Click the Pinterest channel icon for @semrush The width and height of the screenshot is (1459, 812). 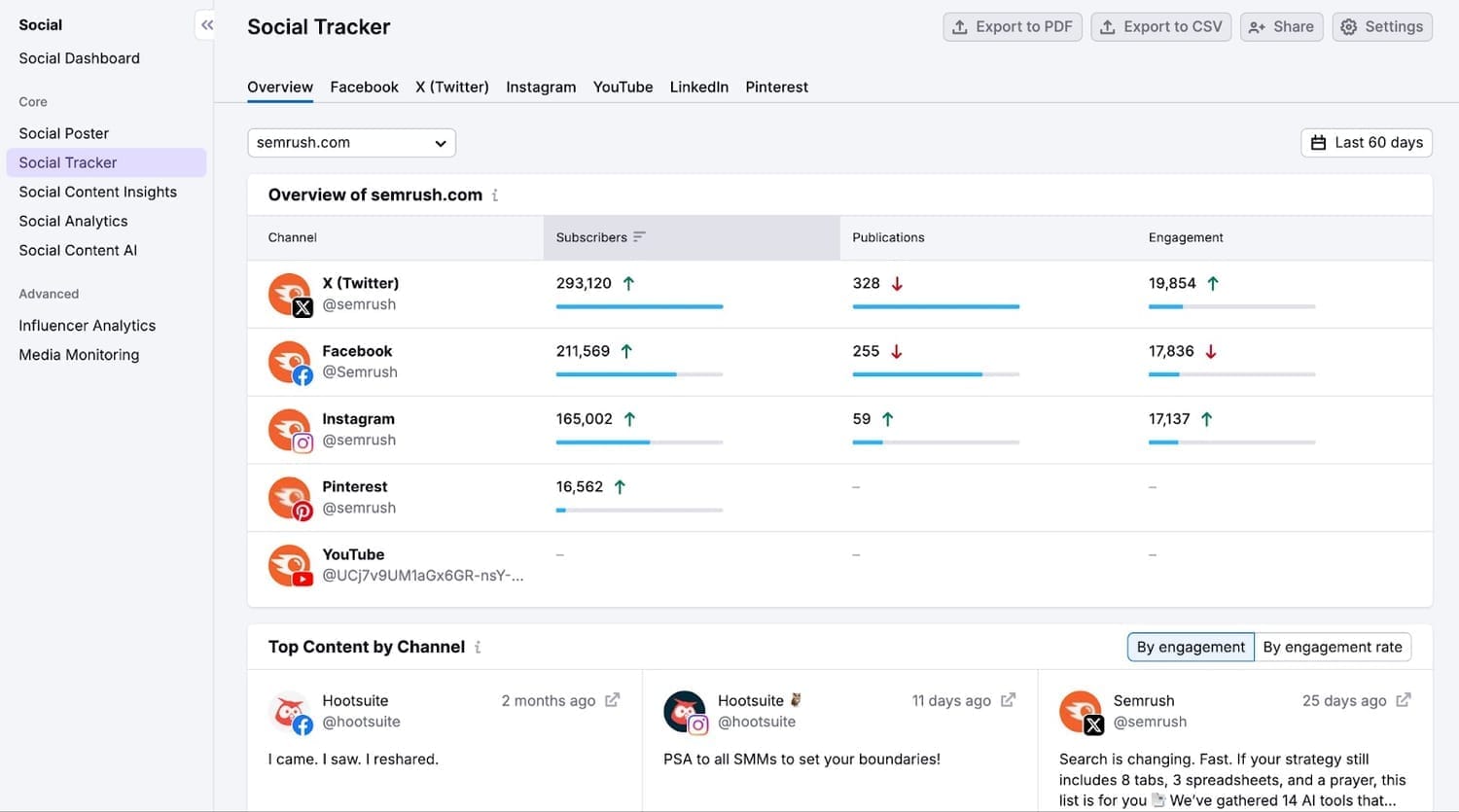click(x=289, y=497)
